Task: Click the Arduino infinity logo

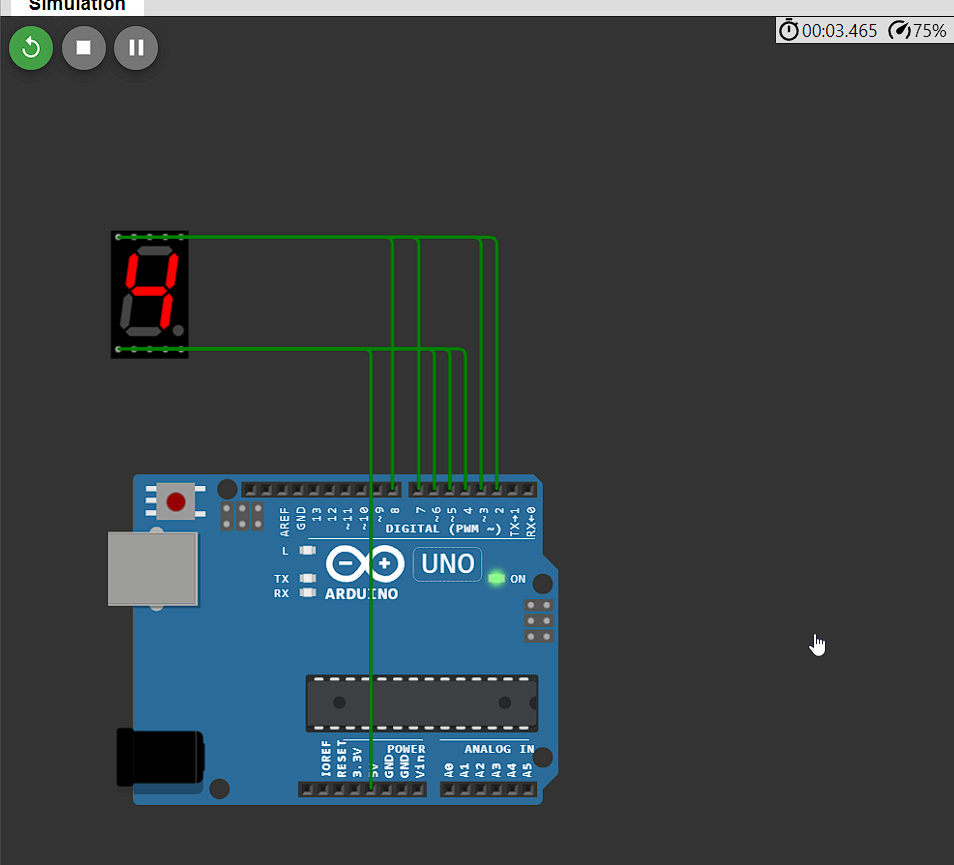Action: coord(364,565)
